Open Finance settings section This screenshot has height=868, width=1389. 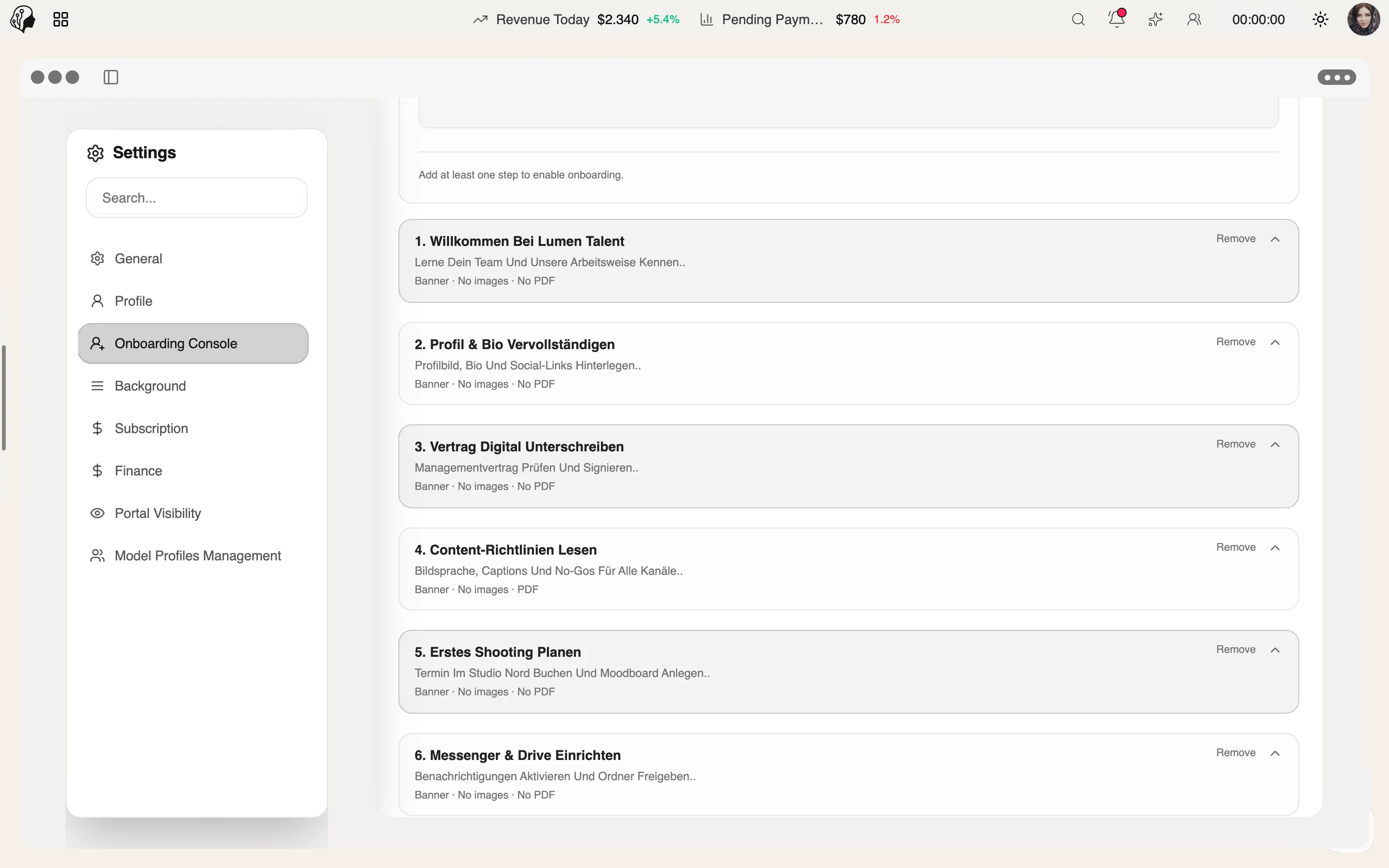[x=193, y=471]
